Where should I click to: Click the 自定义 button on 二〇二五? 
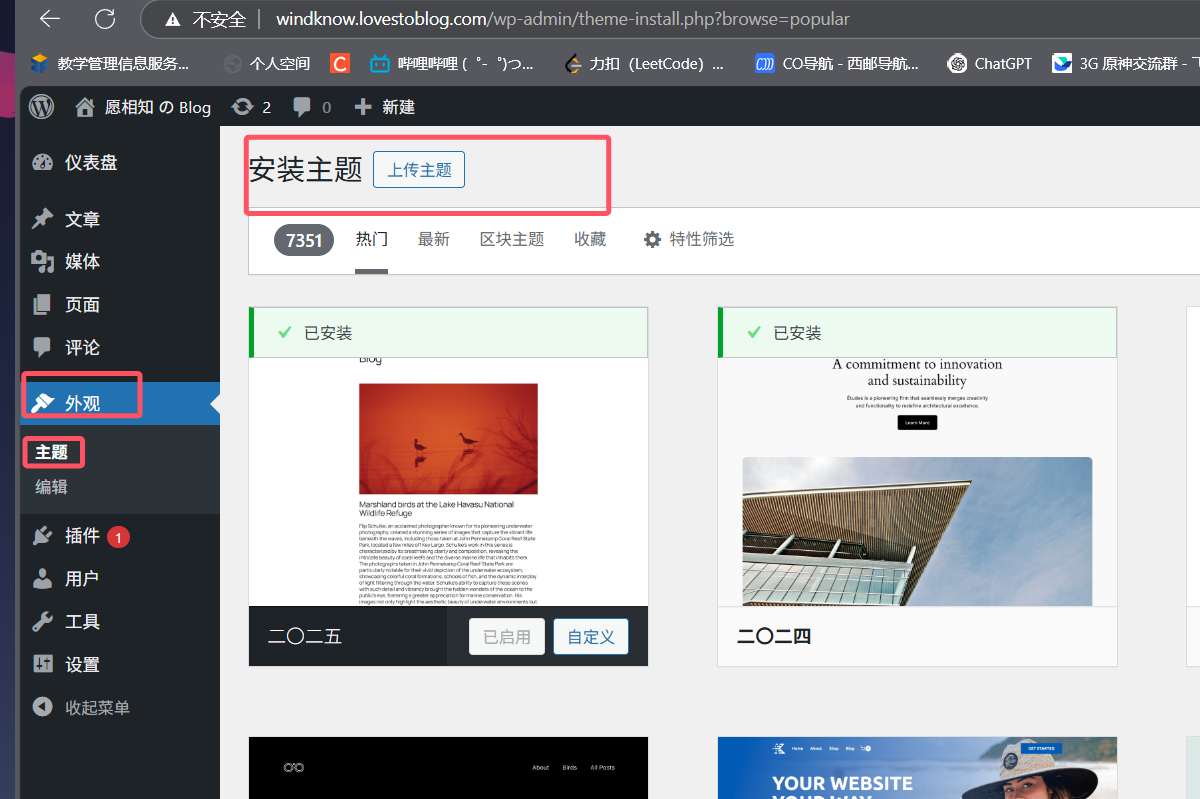(x=591, y=637)
